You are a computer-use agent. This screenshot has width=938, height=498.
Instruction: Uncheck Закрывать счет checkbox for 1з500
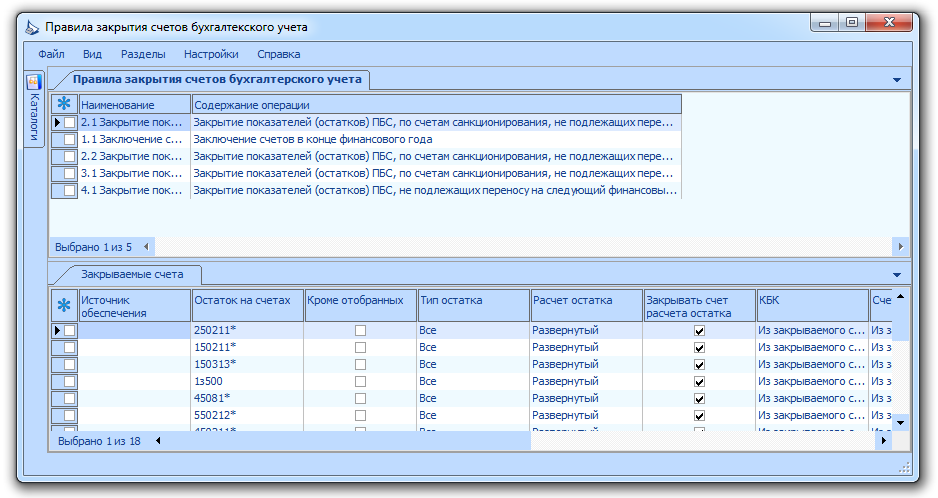point(699,381)
